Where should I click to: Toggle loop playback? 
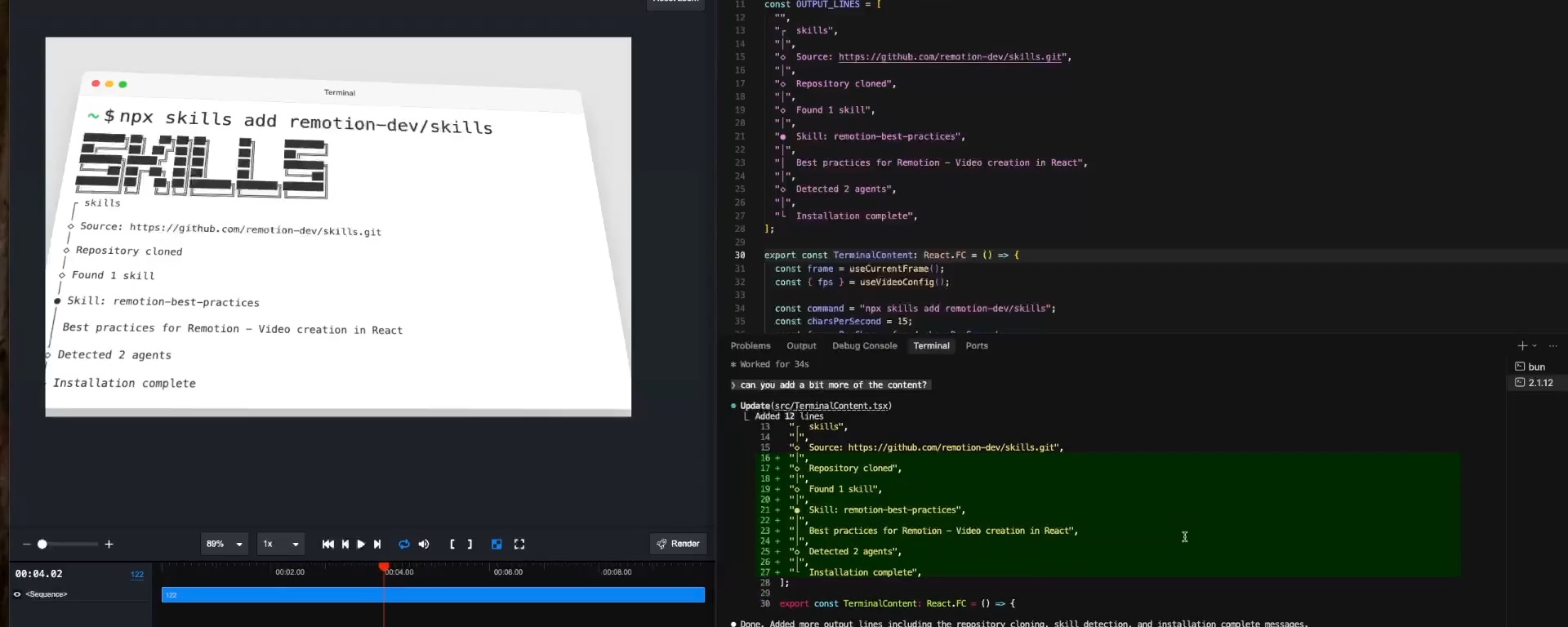point(403,545)
